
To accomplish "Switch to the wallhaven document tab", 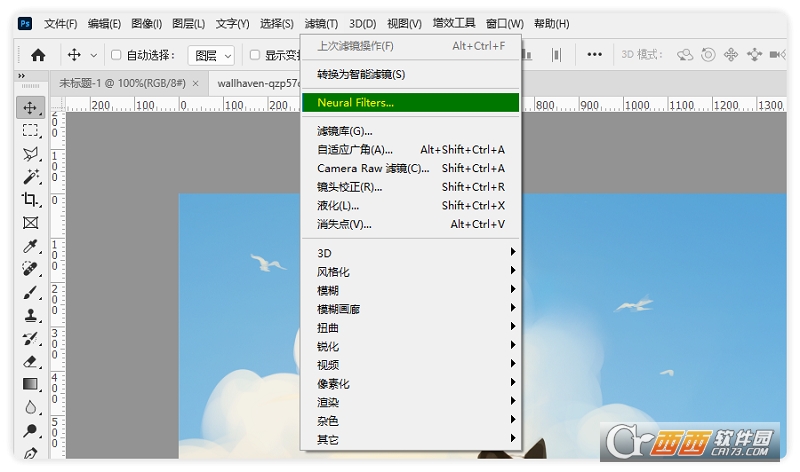I will pyautogui.click(x=255, y=83).
